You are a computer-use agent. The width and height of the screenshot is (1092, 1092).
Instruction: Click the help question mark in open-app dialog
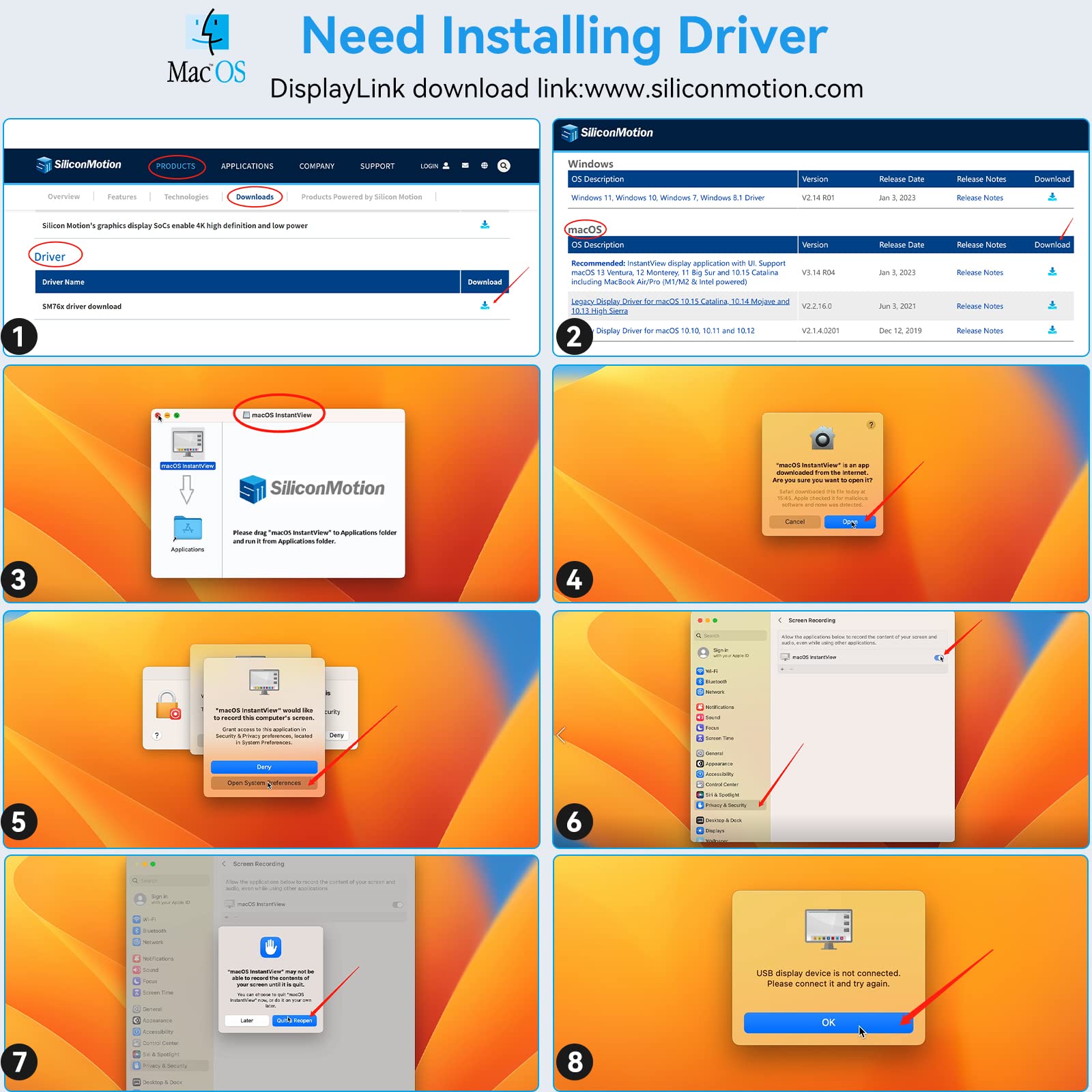[871, 425]
